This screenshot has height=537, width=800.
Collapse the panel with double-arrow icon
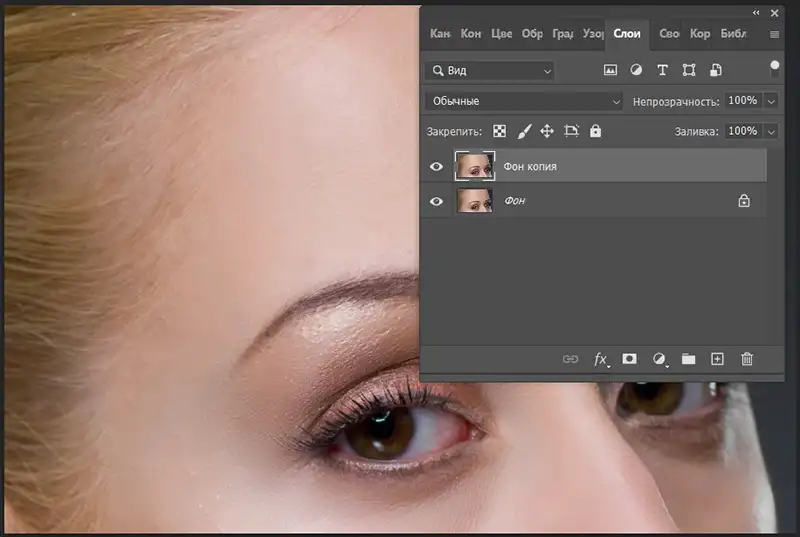(x=756, y=13)
